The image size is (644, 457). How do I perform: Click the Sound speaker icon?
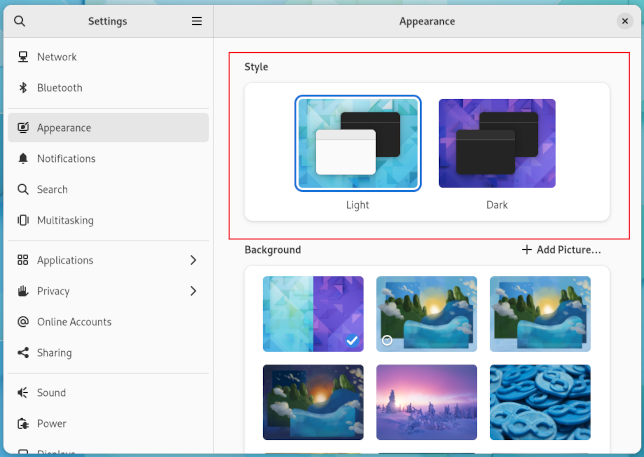[x=23, y=393]
